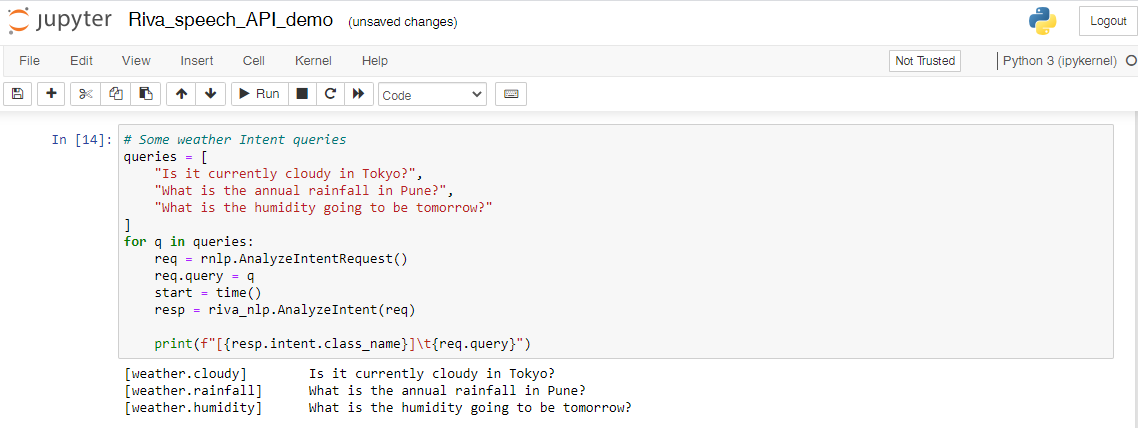Click the comment "# Some weather Intent queries"
This screenshot has width=1138, height=428.
point(235,139)
